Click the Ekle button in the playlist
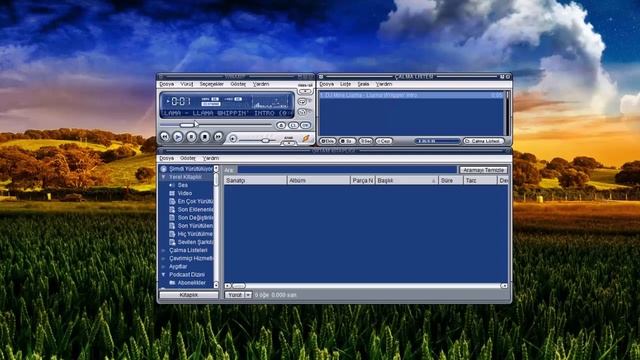 click(328, 141)
